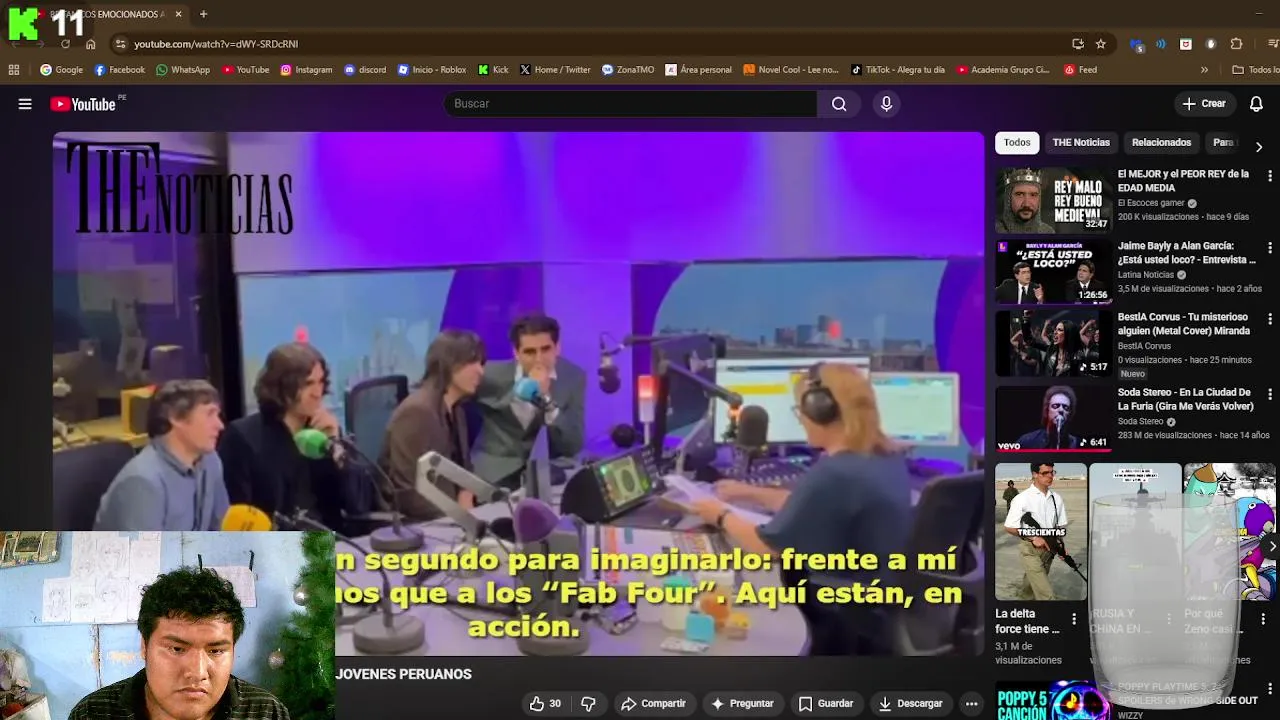Open the TikTok - Alegra tu día bookmark
Screen dimensions: 1280x720
[898, 70]
